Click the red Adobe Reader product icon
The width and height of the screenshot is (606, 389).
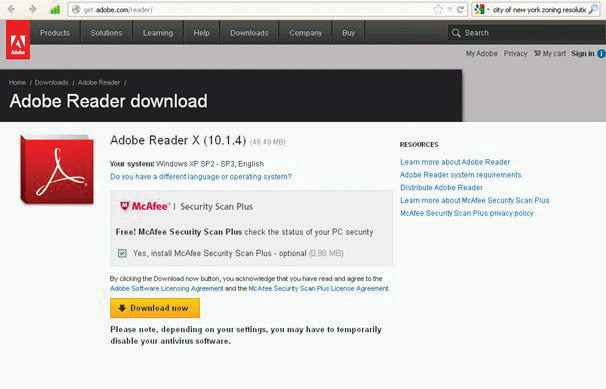[57, 169]
